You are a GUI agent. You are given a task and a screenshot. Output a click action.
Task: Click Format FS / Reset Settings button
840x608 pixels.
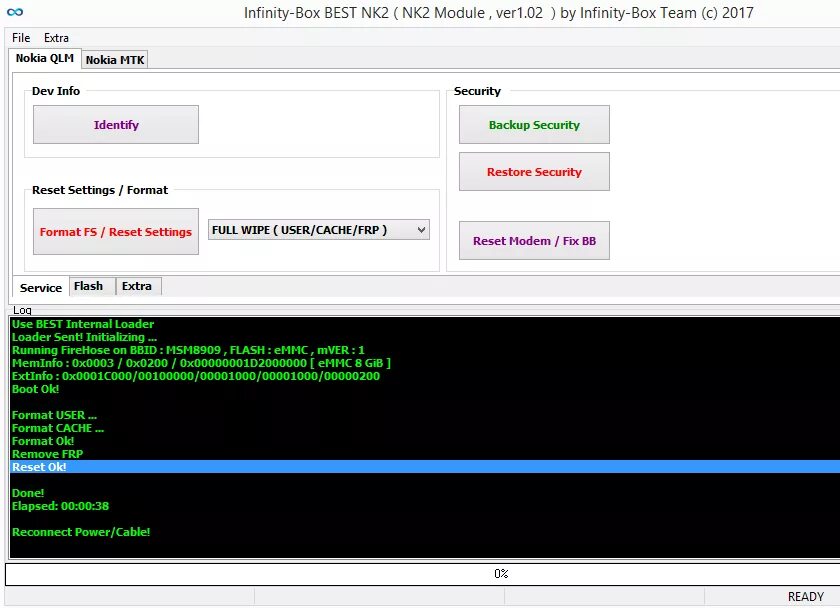point(116,232)
